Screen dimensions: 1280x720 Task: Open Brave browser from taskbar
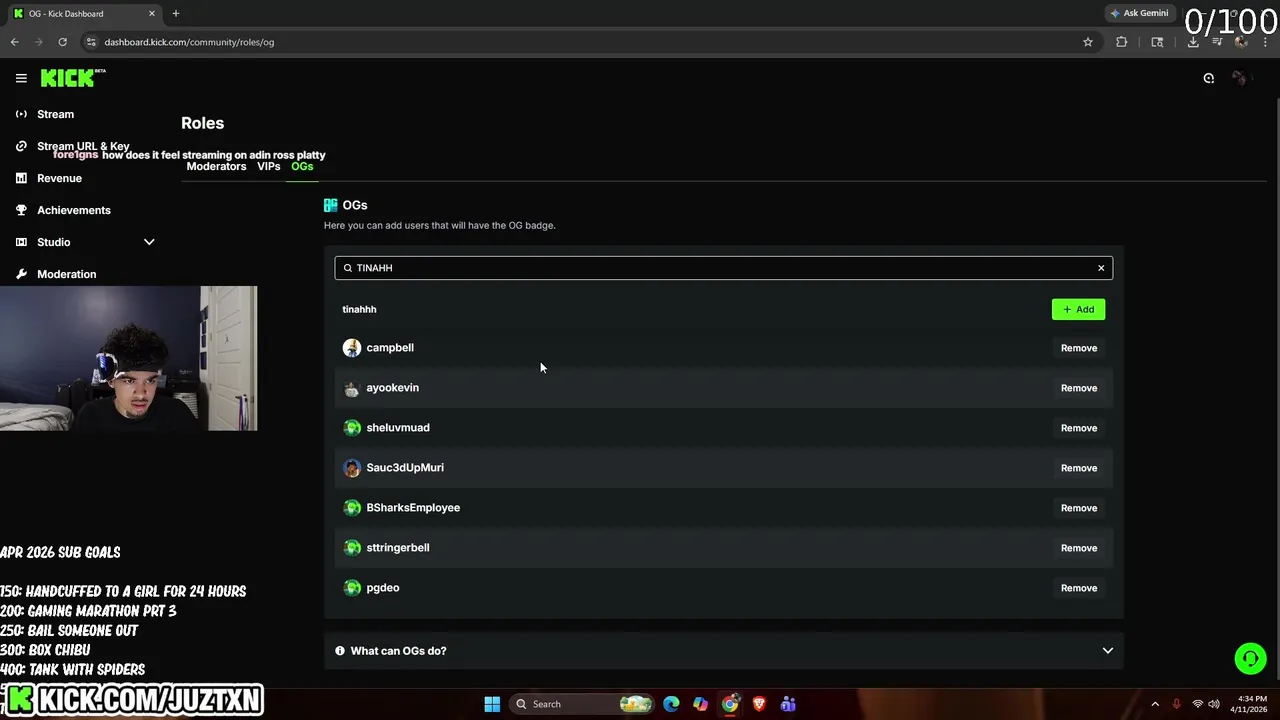(759, 704)
